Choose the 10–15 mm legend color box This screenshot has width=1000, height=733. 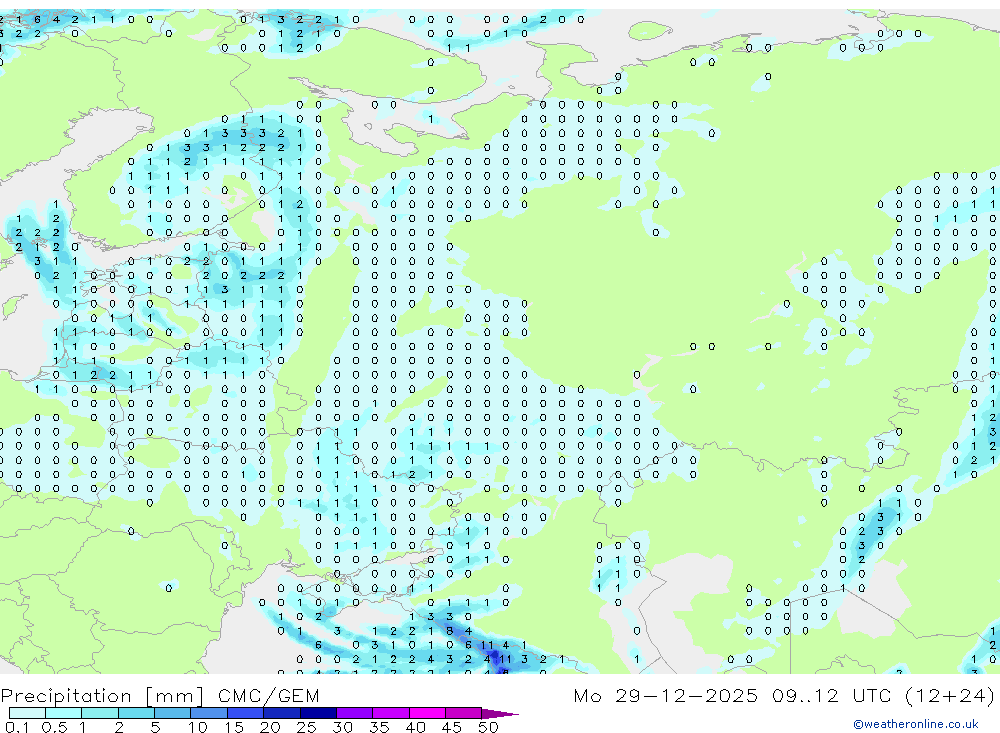(209, 713)
